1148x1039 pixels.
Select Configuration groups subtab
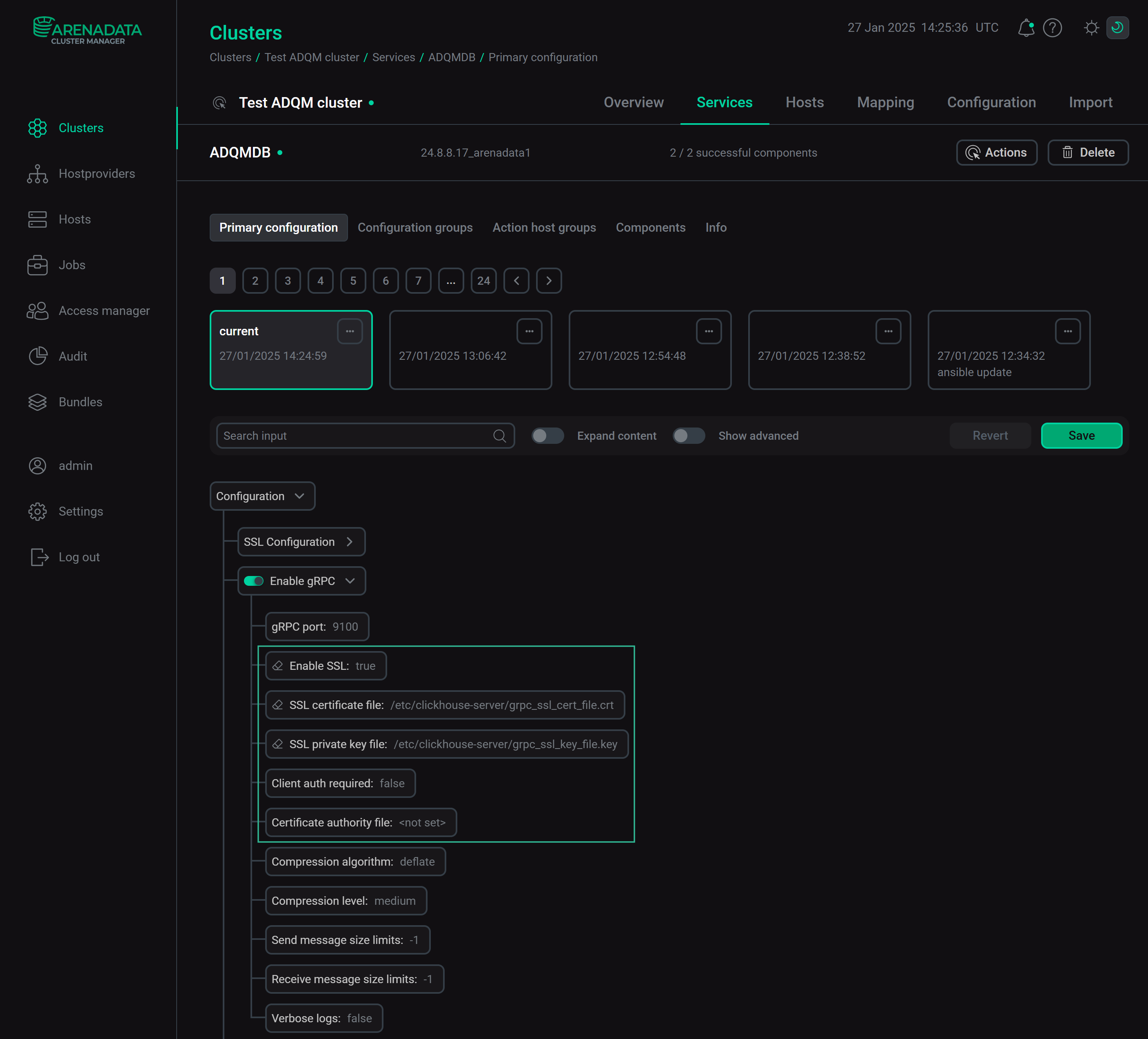pos(415,228)
